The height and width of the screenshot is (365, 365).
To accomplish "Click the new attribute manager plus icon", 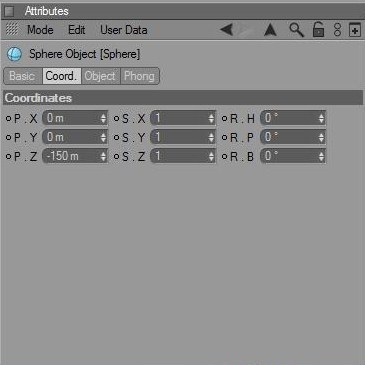I will click(x=355, y=30).
